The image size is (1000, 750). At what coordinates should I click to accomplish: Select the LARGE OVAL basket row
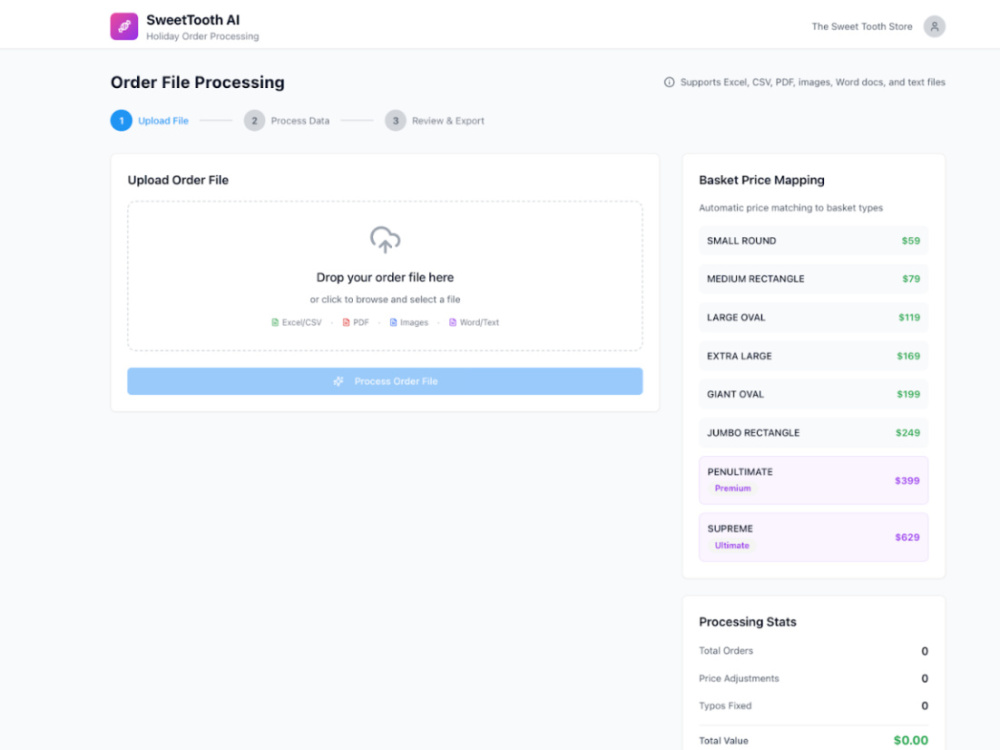click(x=813, y=318)
